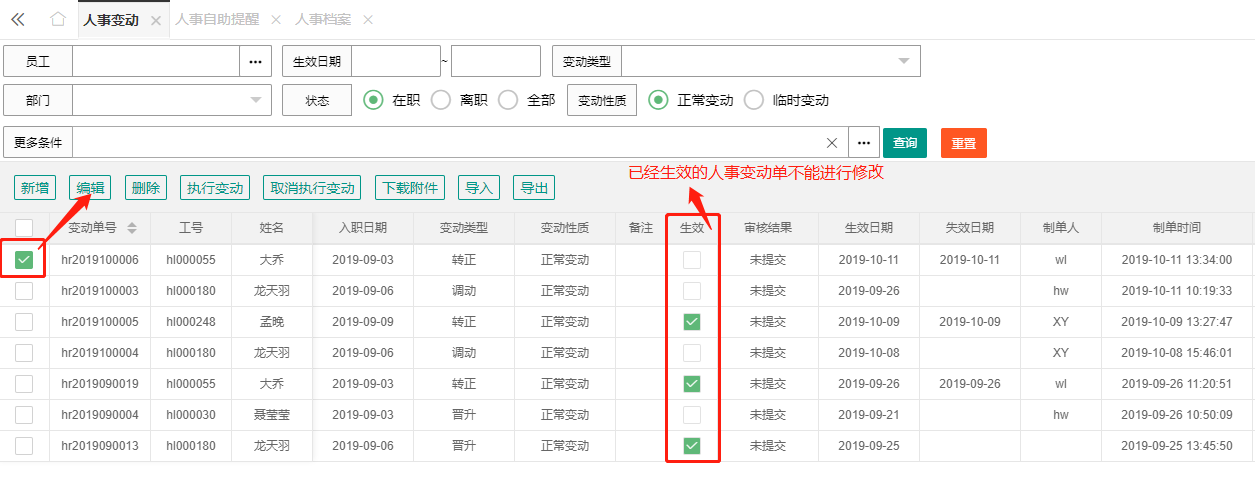This screenshot has height=486, width=1255.
Task: Collapse sidebar with double-chevron icon
Action: pos(17,19)
